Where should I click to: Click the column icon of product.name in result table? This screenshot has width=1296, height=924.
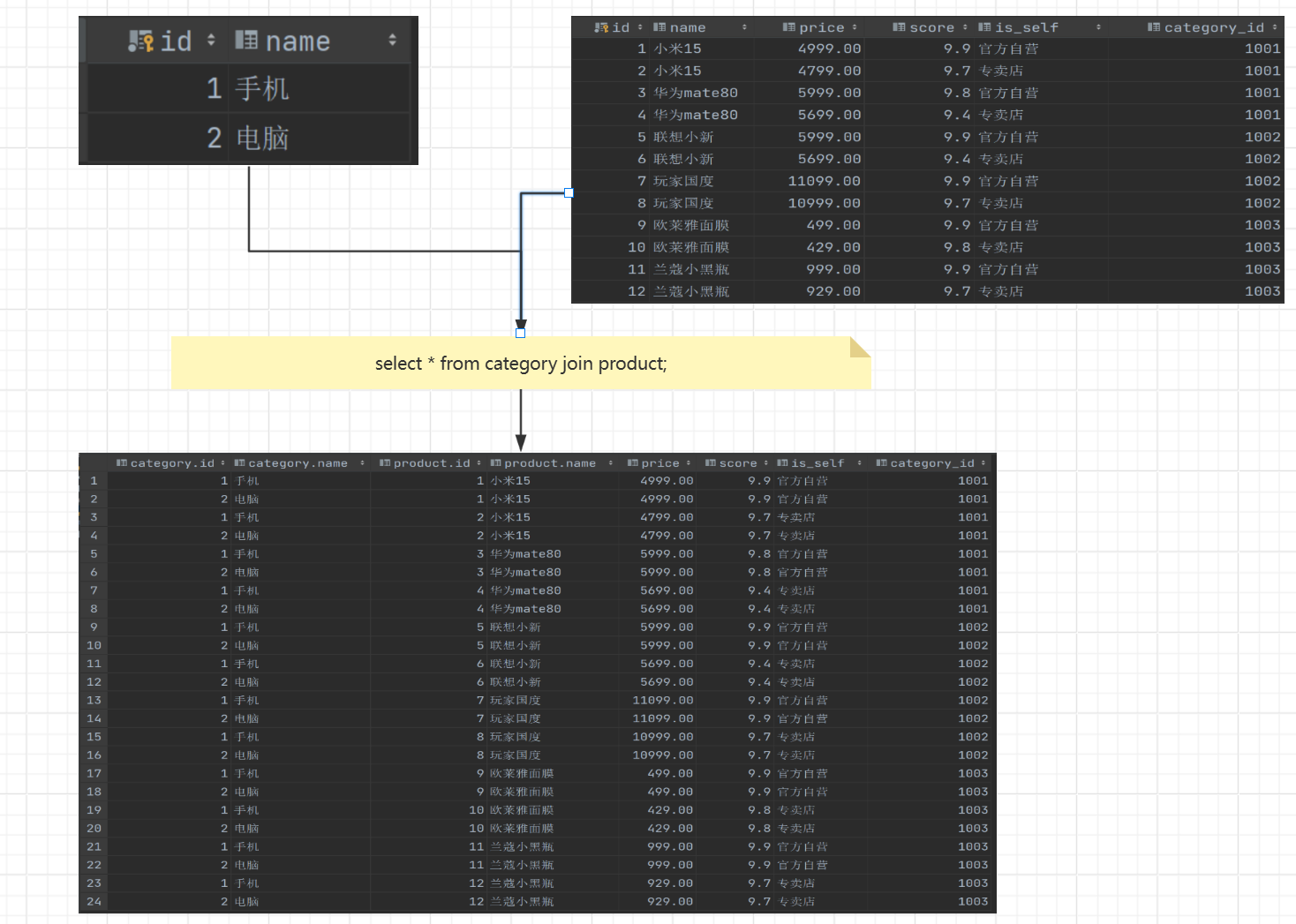pos(496,462)
